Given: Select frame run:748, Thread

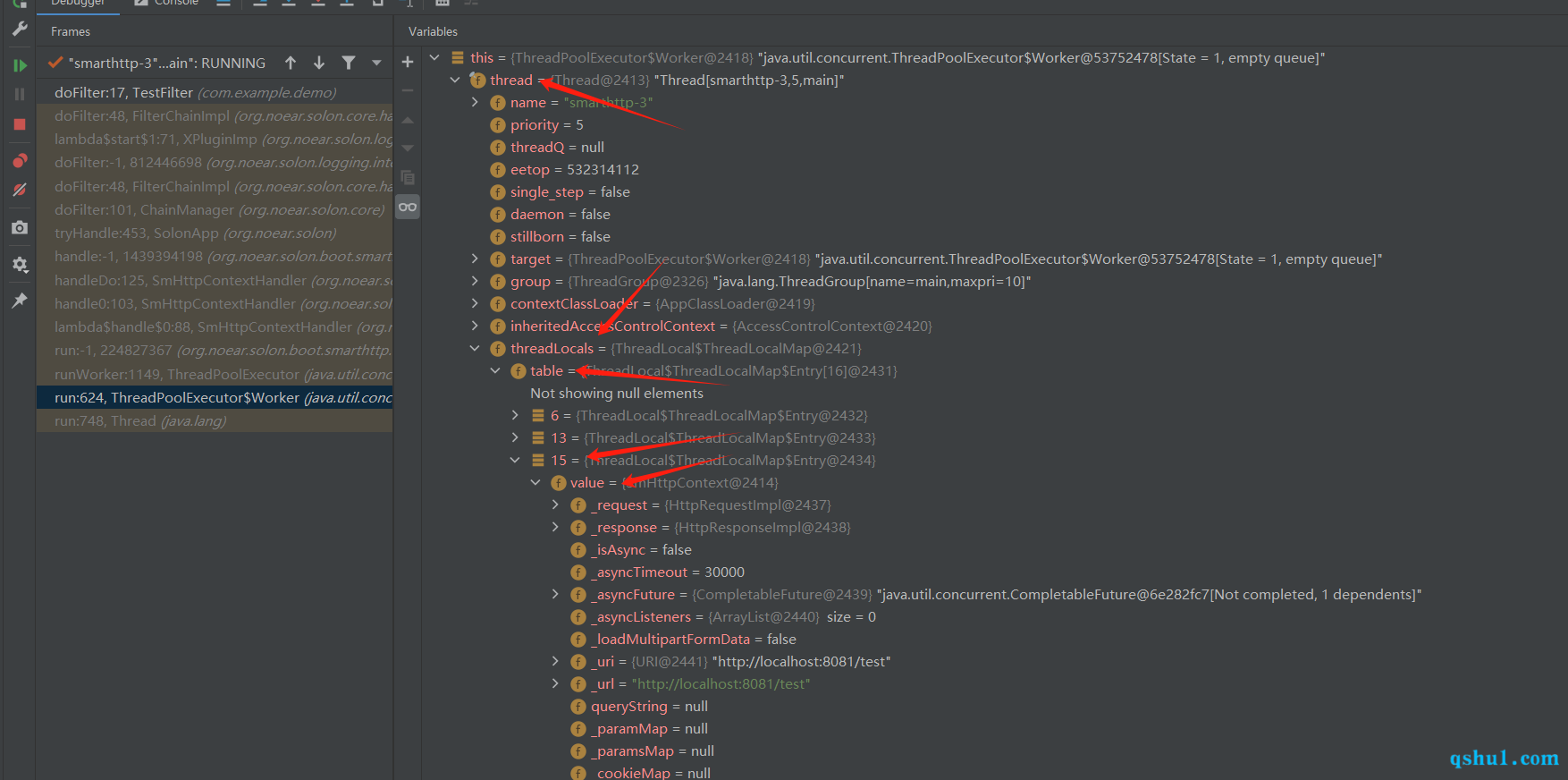Looking at the screenshot, I should pyautogui.click(x=215, y=420).
